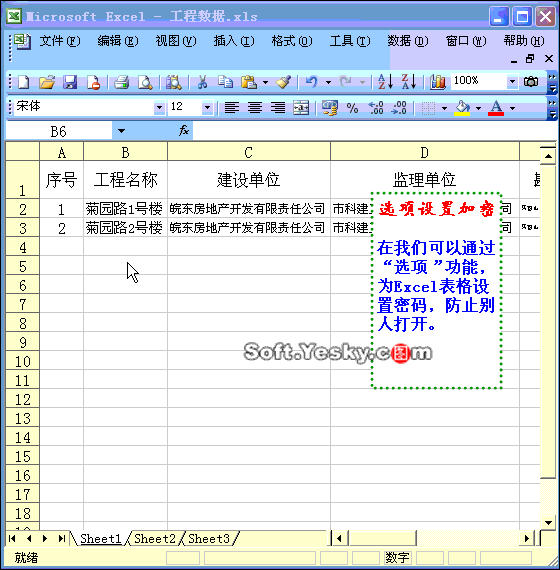
Task: Apply percent style formatting
Action: (352, 108)
